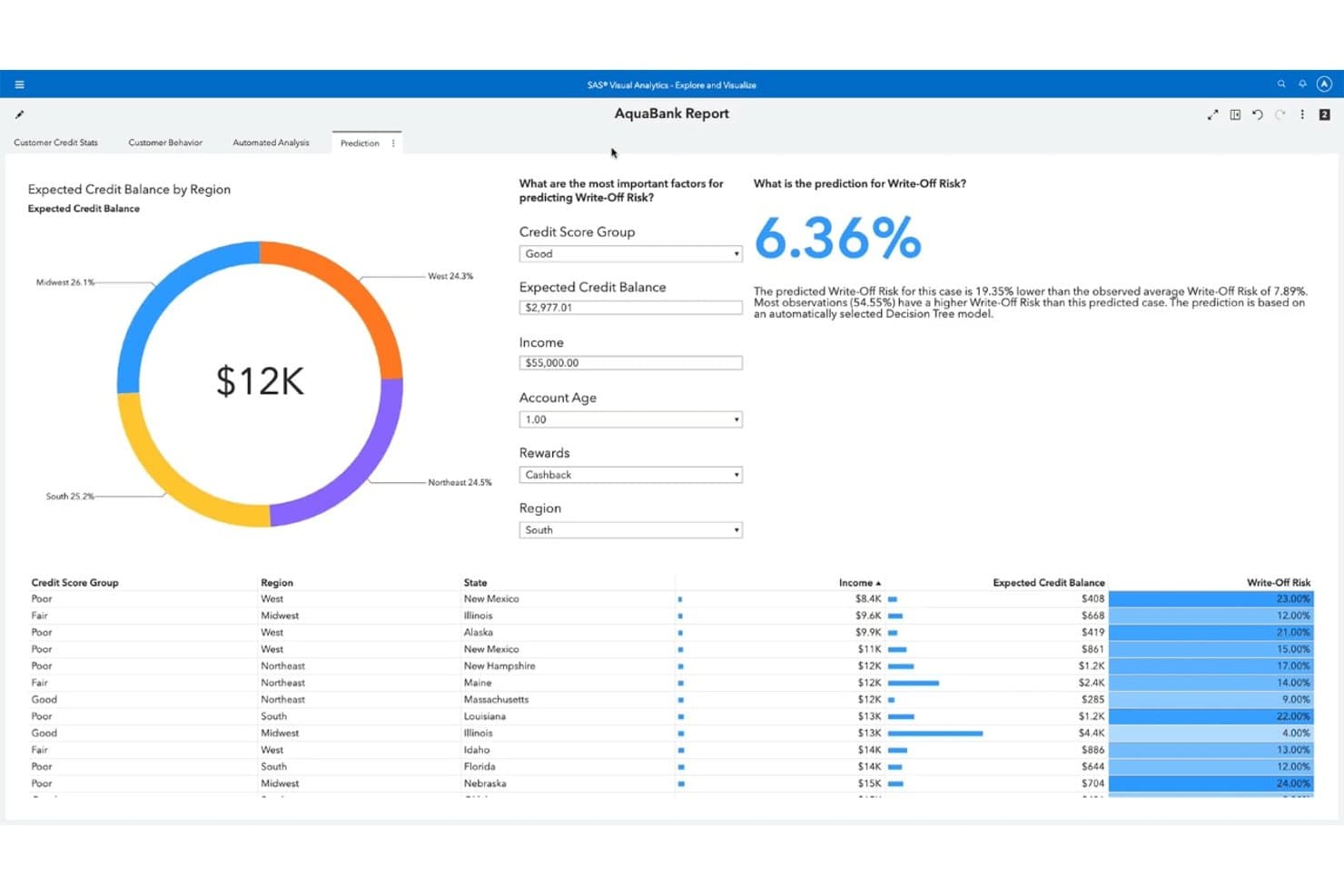Click the State column header

pos(475,583)
